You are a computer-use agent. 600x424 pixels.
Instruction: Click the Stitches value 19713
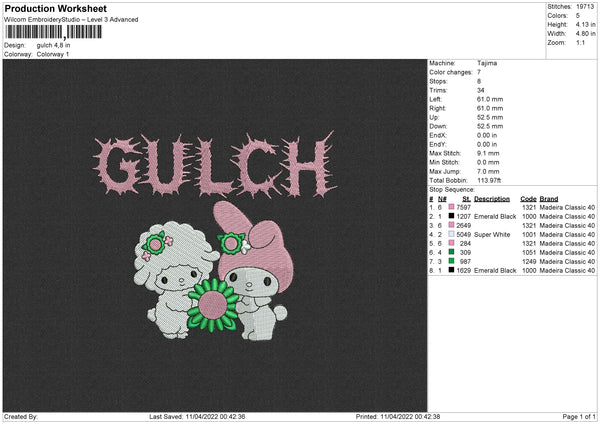(x=585, y=7)
